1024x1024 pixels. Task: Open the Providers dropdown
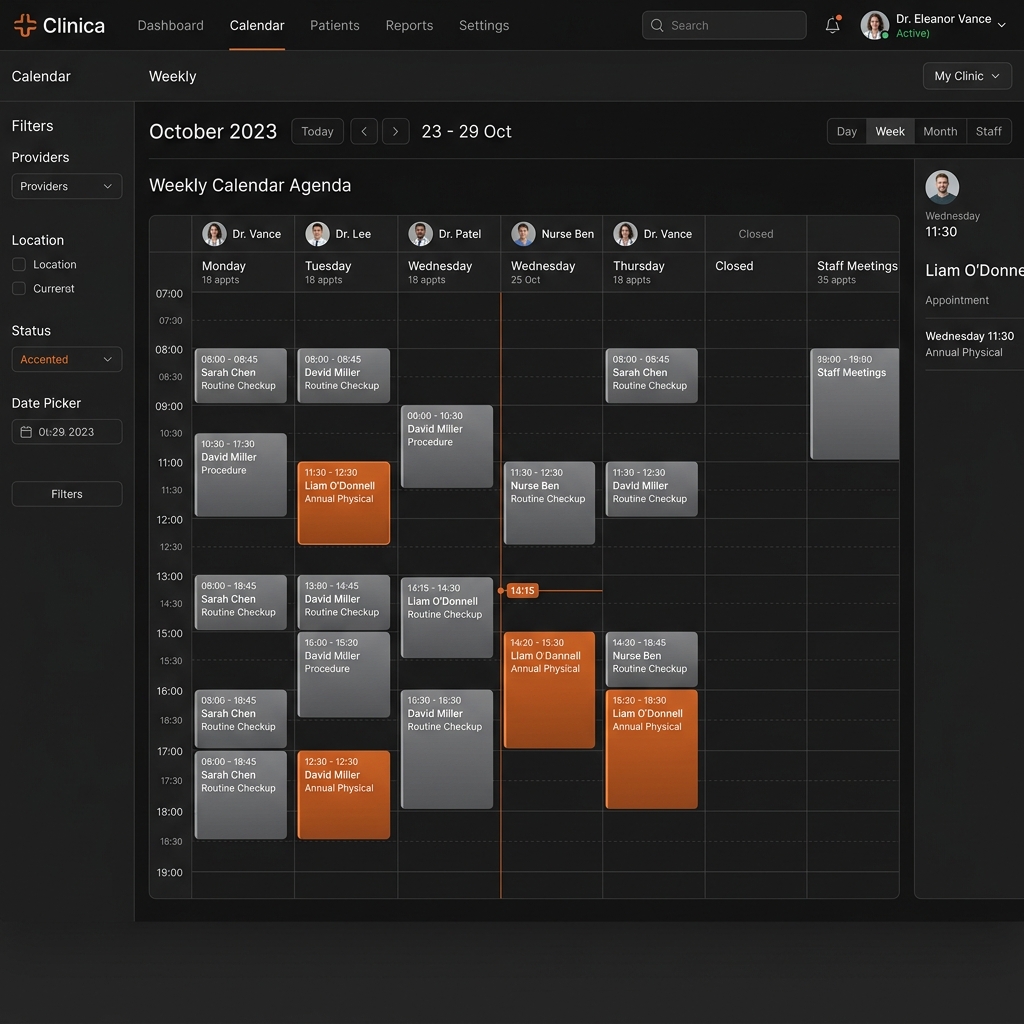click(x=67, y=186)
